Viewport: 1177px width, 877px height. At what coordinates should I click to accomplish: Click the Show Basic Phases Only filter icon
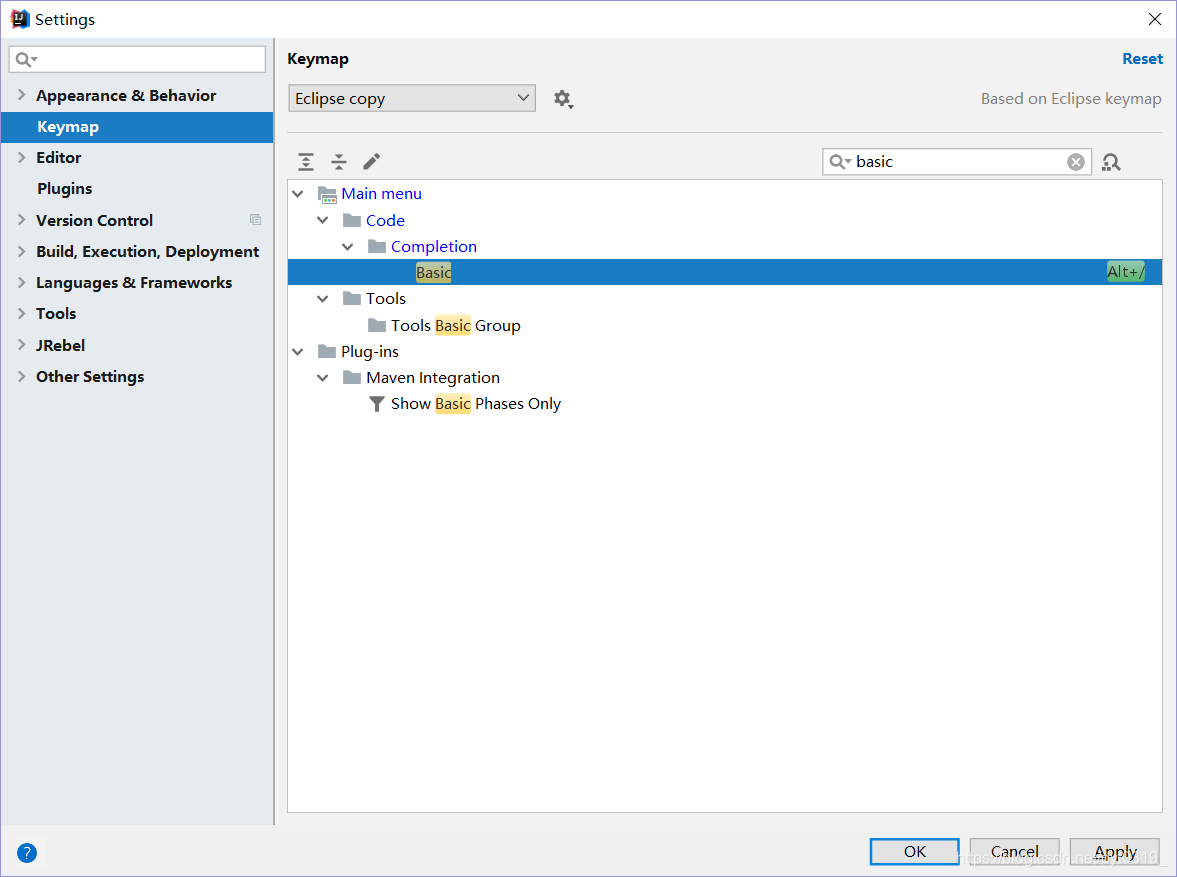pyautogui.click(x=377, y=404)
